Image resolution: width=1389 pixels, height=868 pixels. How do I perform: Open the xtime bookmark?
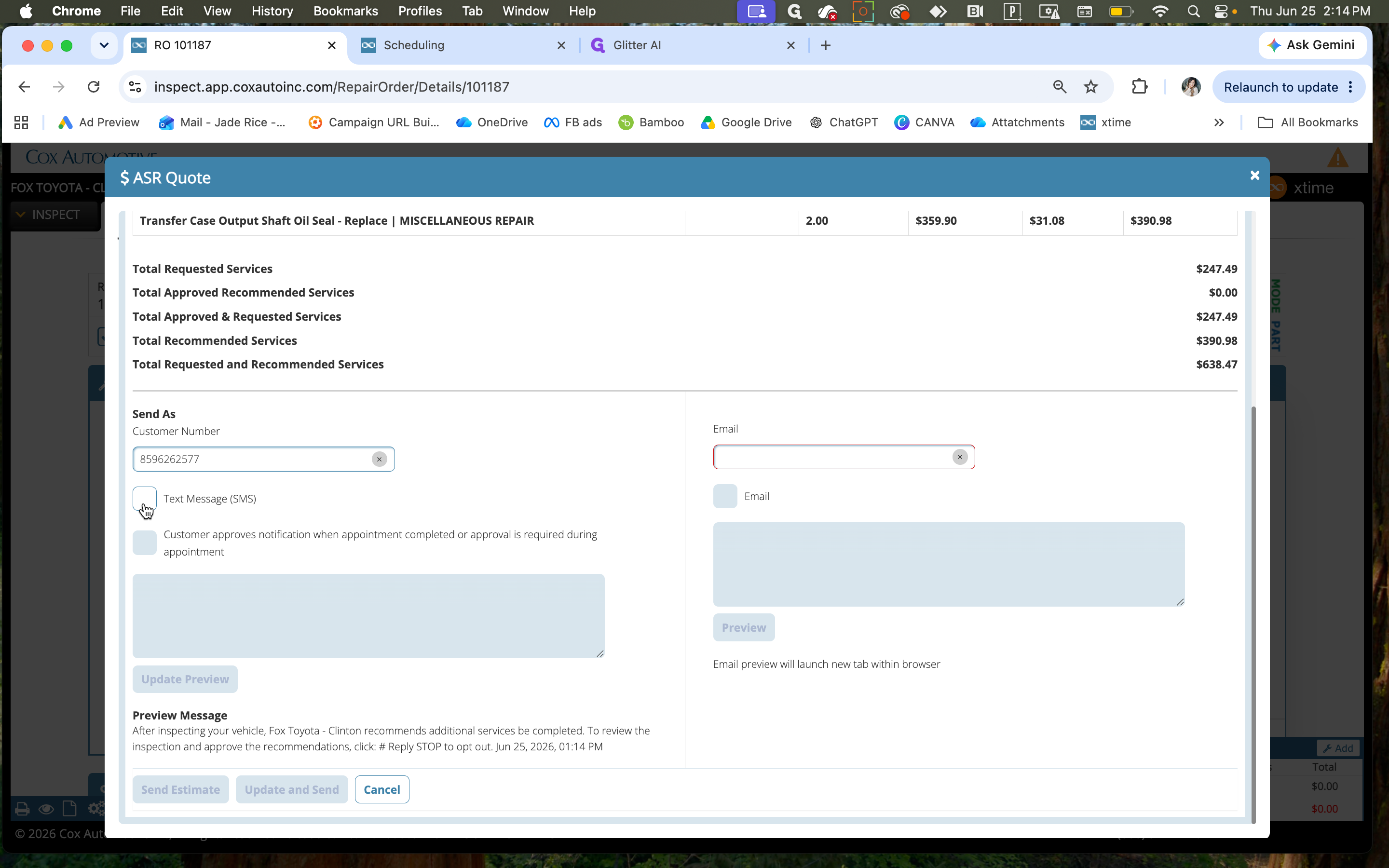point(1105,122)
